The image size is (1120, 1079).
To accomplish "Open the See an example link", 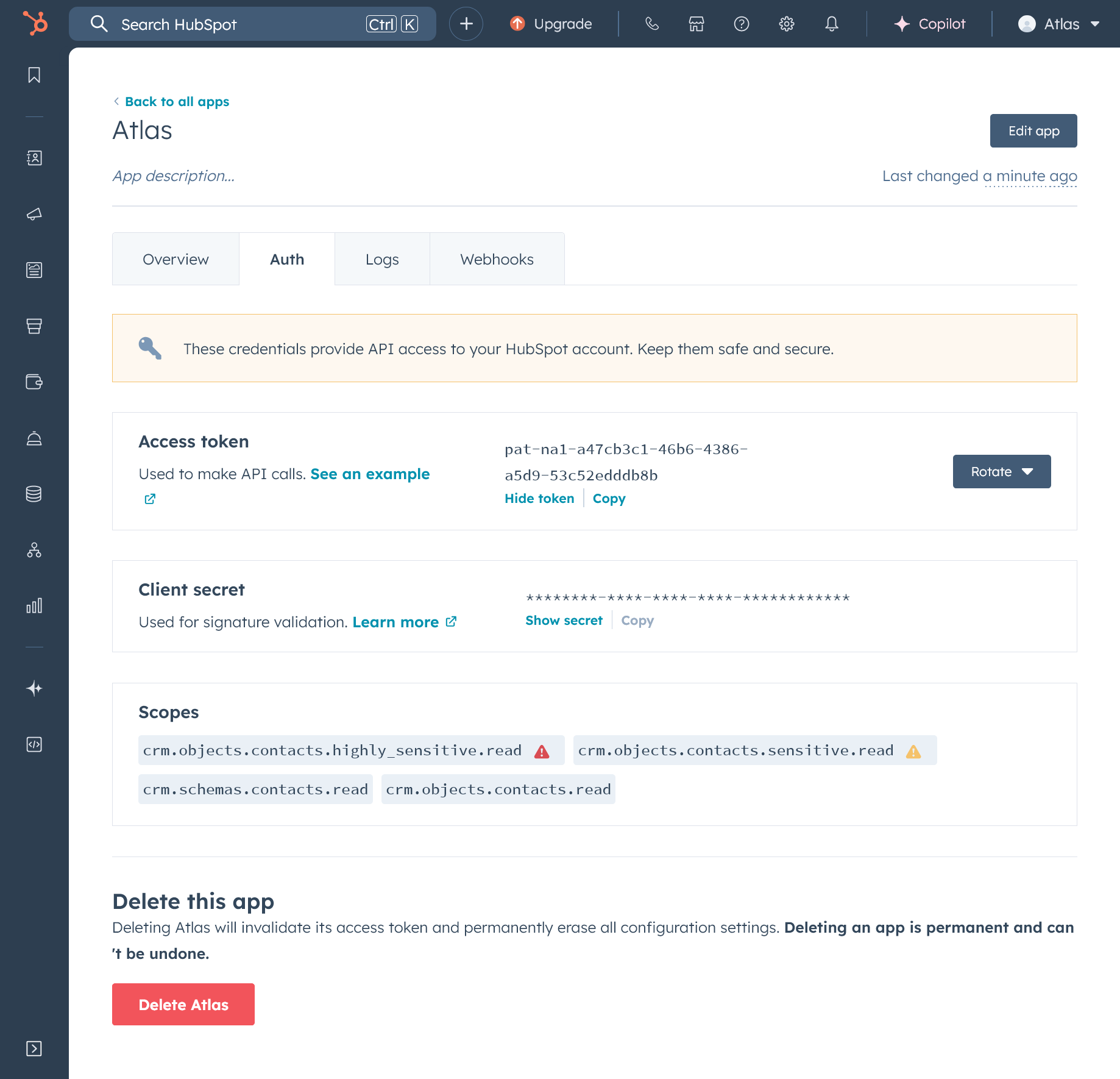I will pos(370,474).
